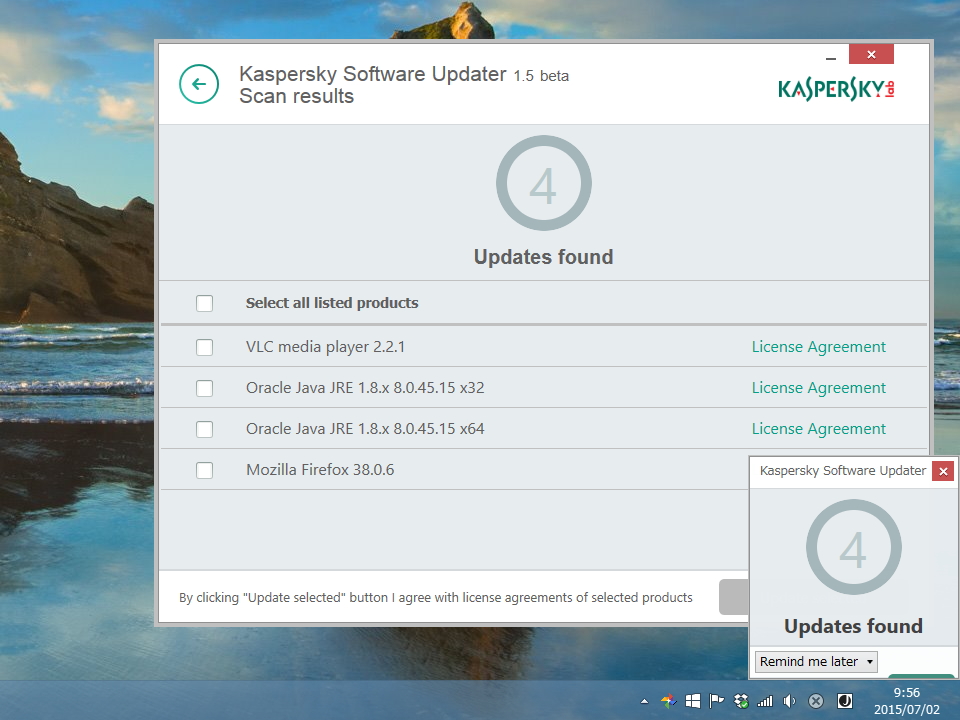View the Oracle Java JRE x32 License Agreement
Screen dimensions: 960x720
coord(818,388)
